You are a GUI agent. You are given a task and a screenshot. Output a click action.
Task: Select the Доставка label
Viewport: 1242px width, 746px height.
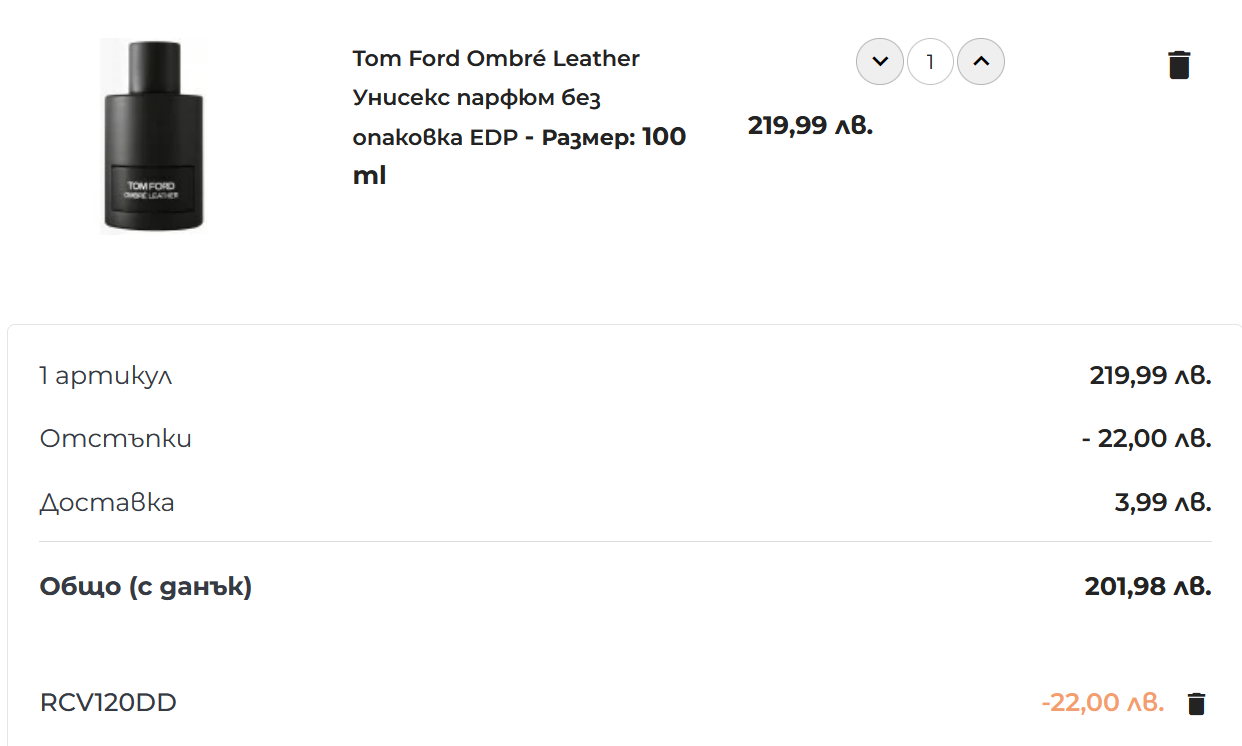click(x=107, y=502)
